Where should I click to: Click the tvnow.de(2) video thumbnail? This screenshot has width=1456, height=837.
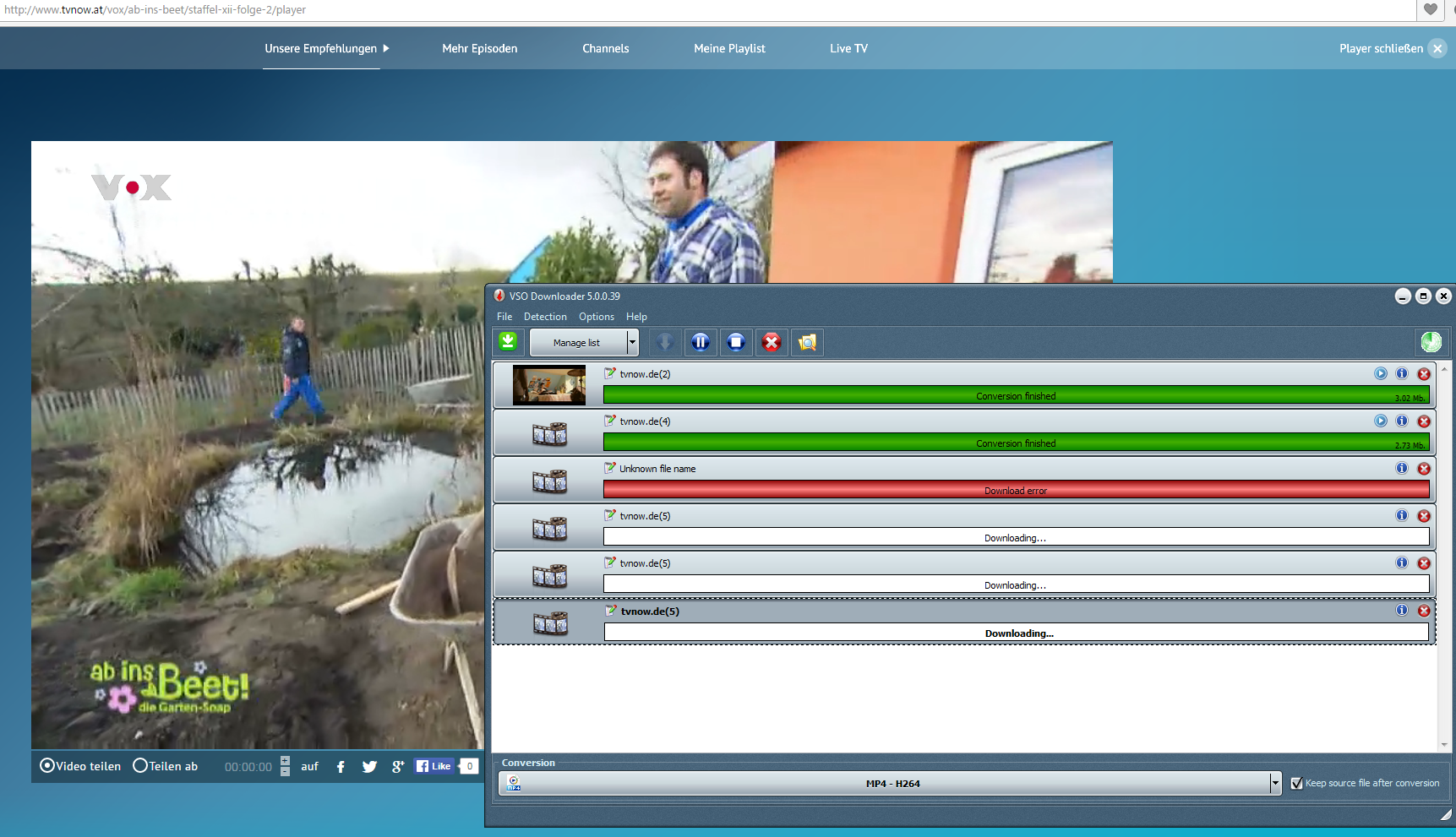(x=549, y=385)
